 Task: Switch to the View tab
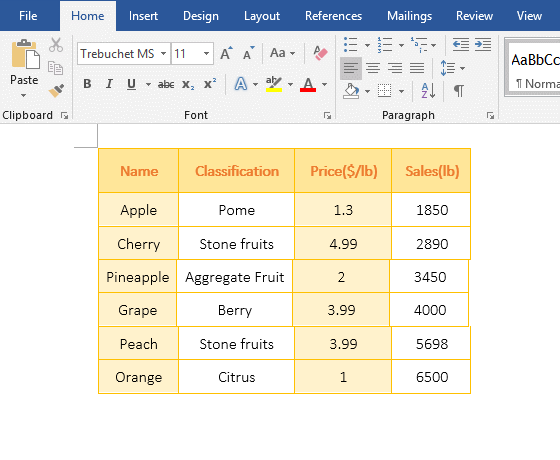click(x=529, y=16)
